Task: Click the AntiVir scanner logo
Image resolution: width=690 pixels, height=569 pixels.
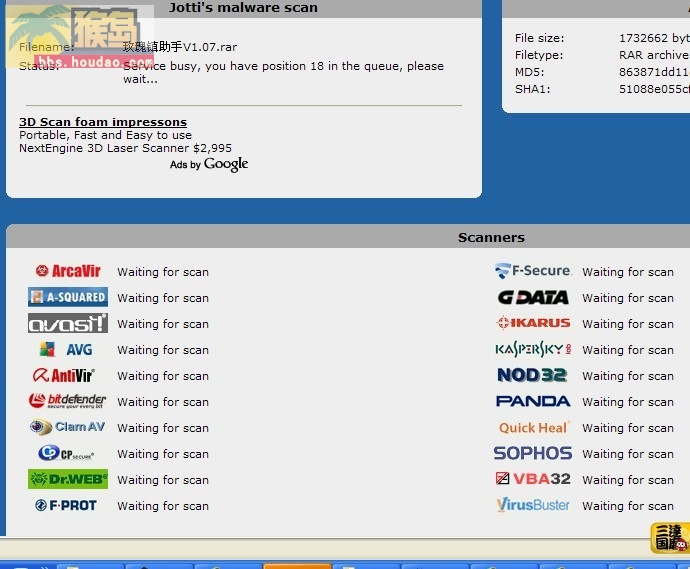Action: click(63, 375)
